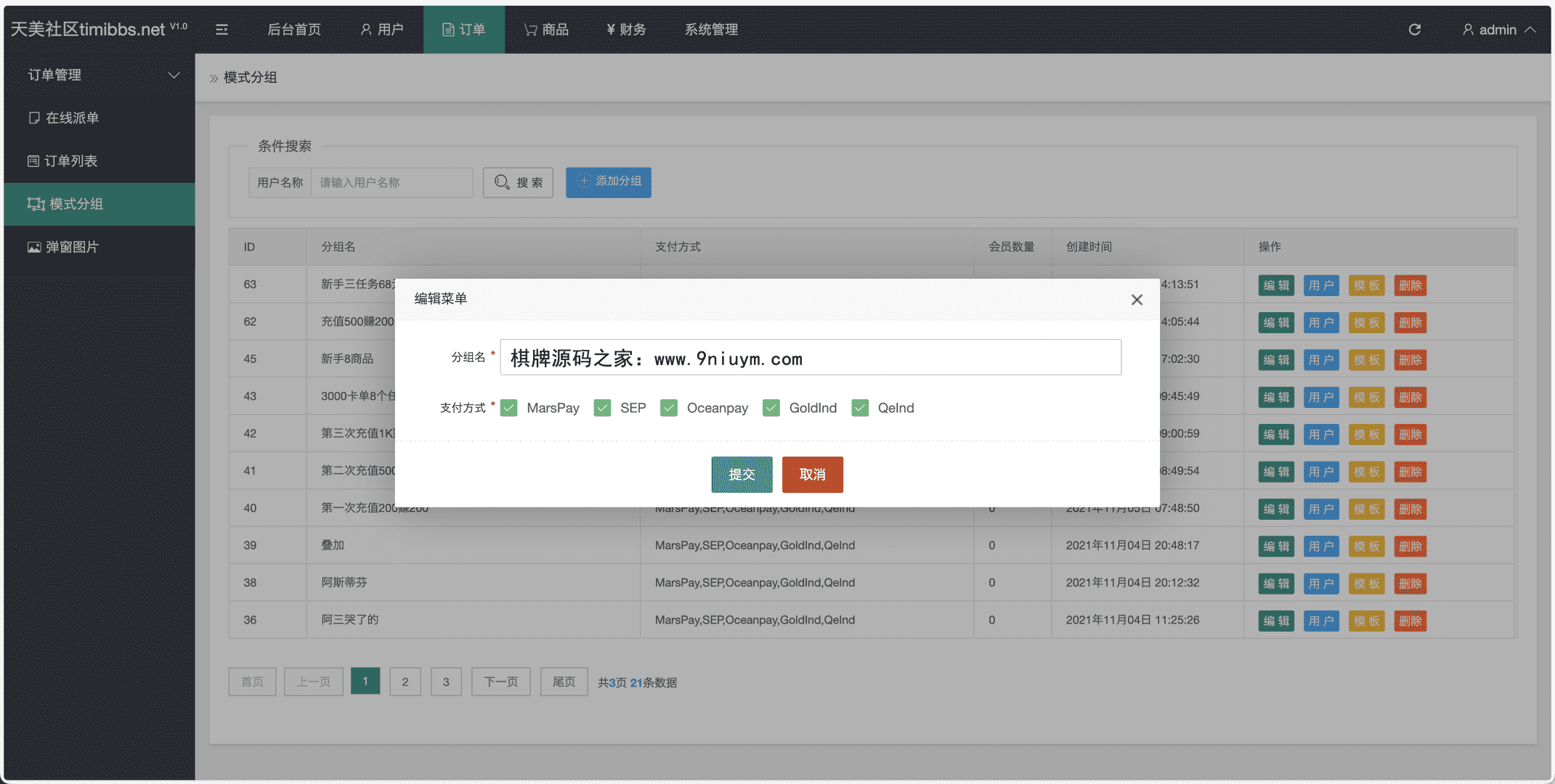Close the 编辑菜单 dialog with X
This screenshot has width=1555, height=784.
1137,300
